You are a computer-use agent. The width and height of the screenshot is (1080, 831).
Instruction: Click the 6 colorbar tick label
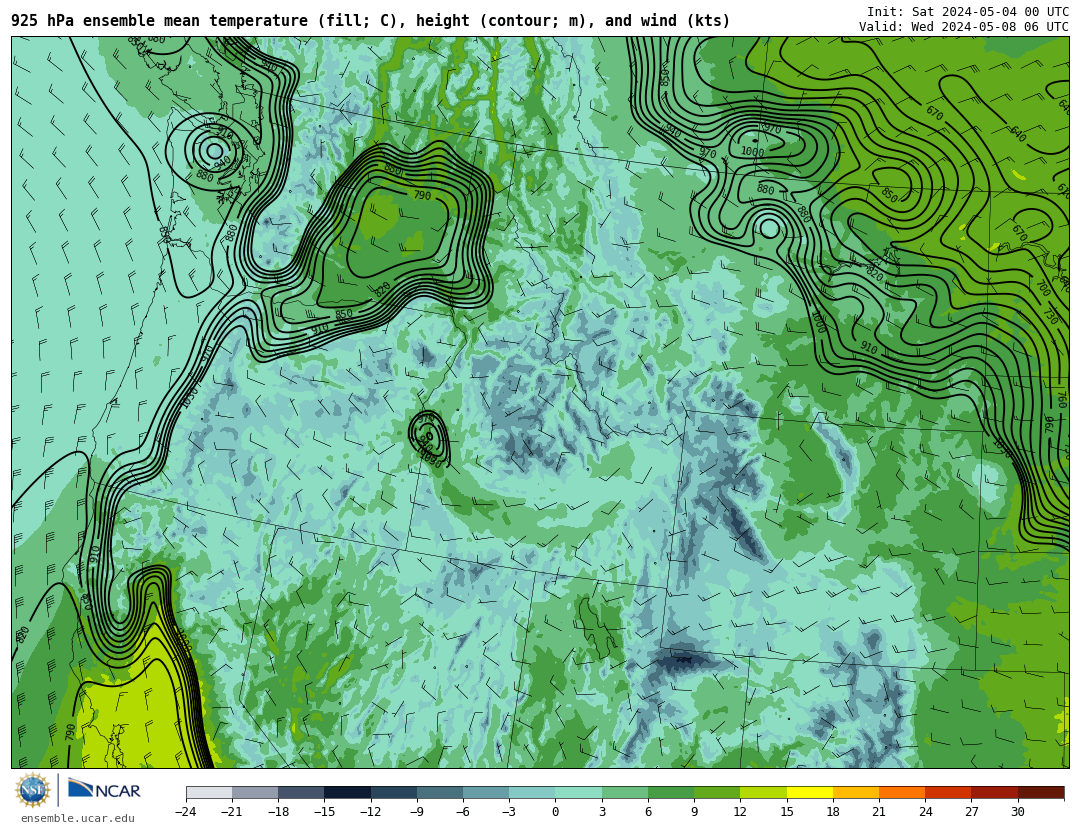tap(648, 812)
